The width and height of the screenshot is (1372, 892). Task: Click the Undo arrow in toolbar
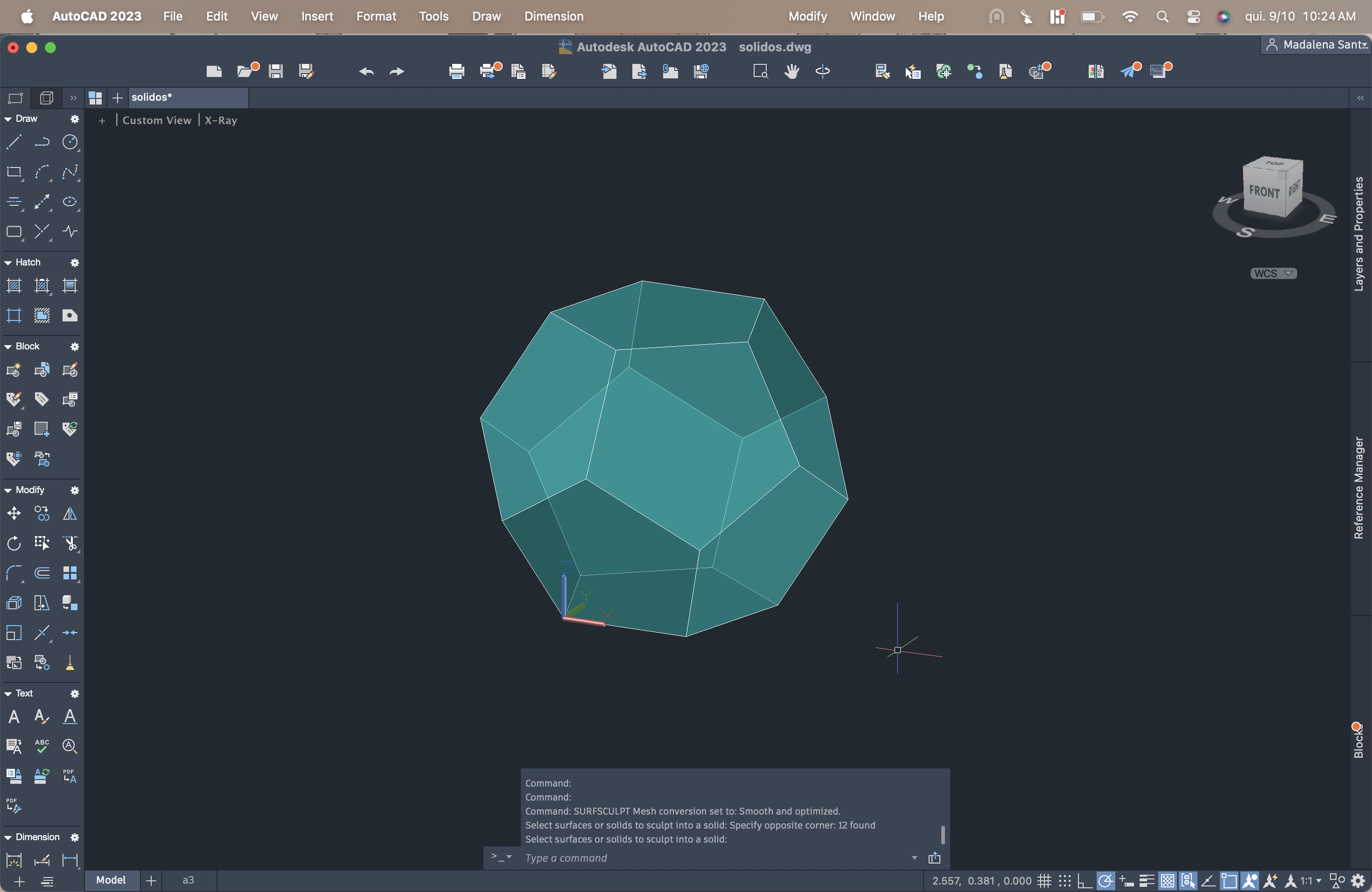click(x=366, y=71)
